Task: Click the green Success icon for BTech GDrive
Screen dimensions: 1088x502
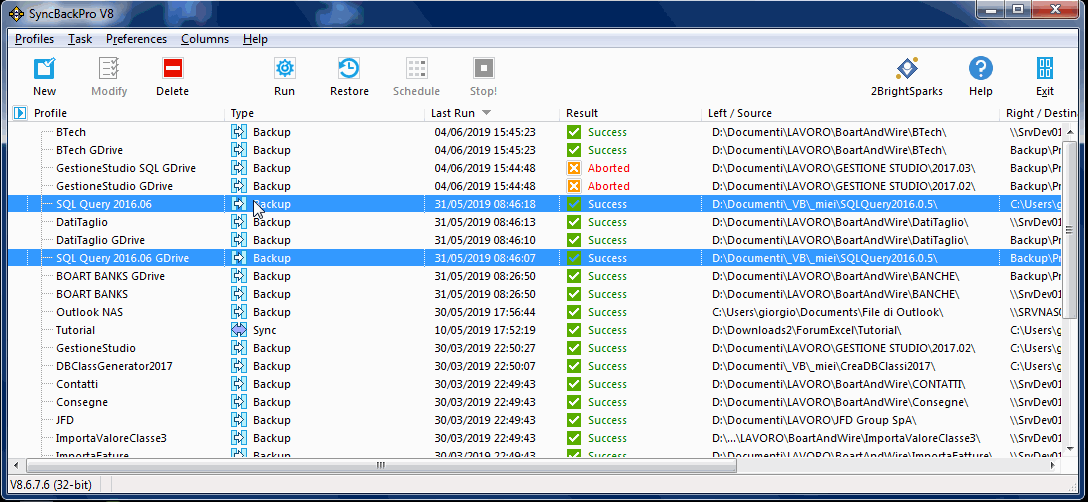Action: coord(573,150)
